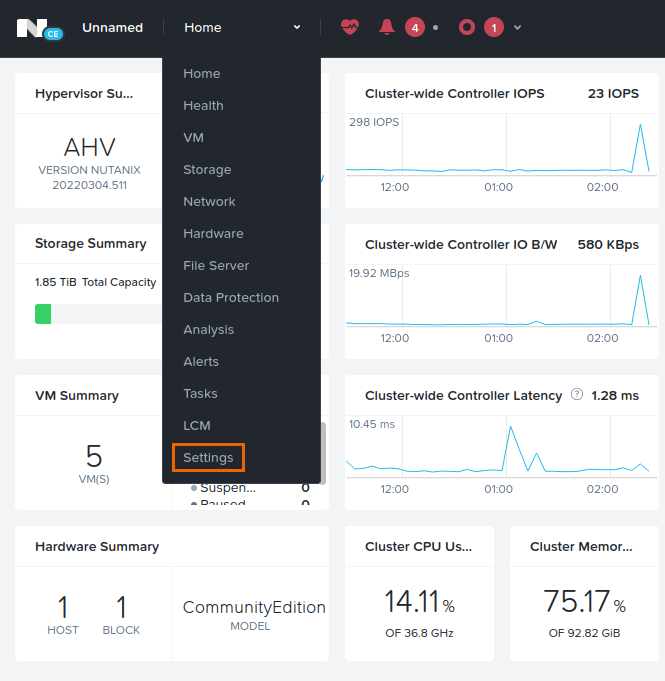Click the Nutanix CE logo
Screen dimensions: 665x681
[x=39, y=28]
